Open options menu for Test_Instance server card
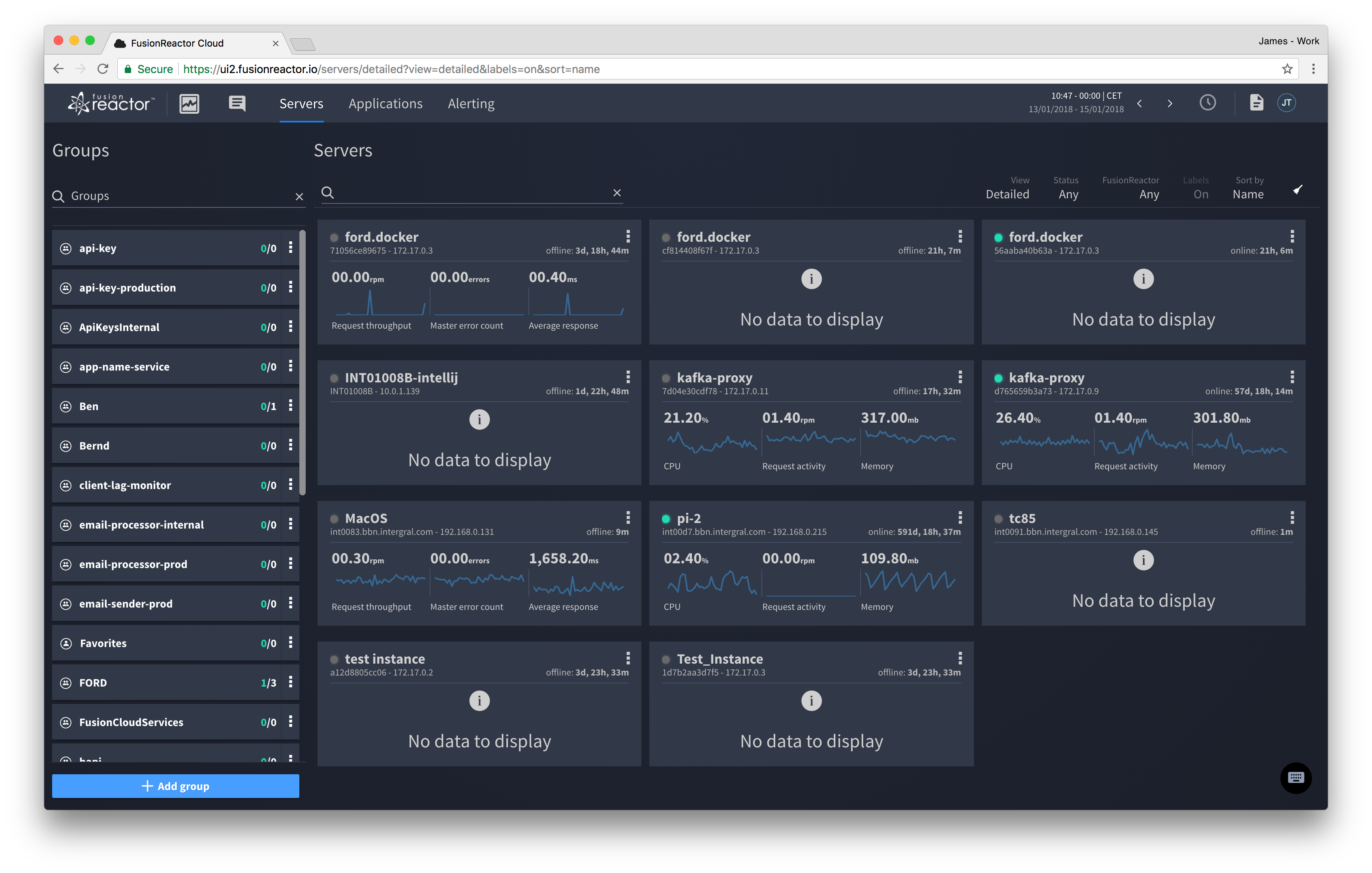The image size is (1372, 873). 960,658
